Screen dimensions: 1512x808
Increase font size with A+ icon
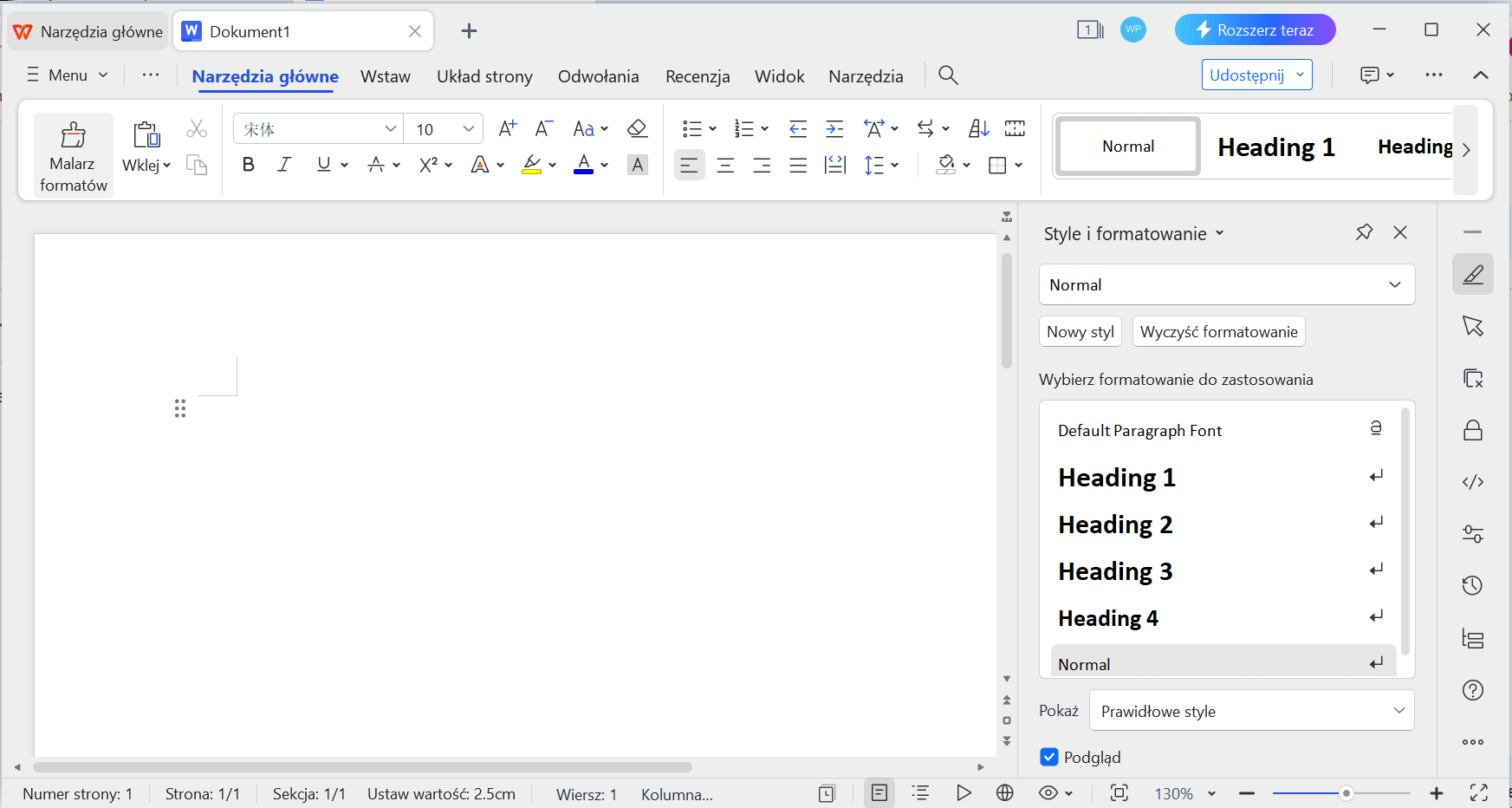tap(508, 129)
